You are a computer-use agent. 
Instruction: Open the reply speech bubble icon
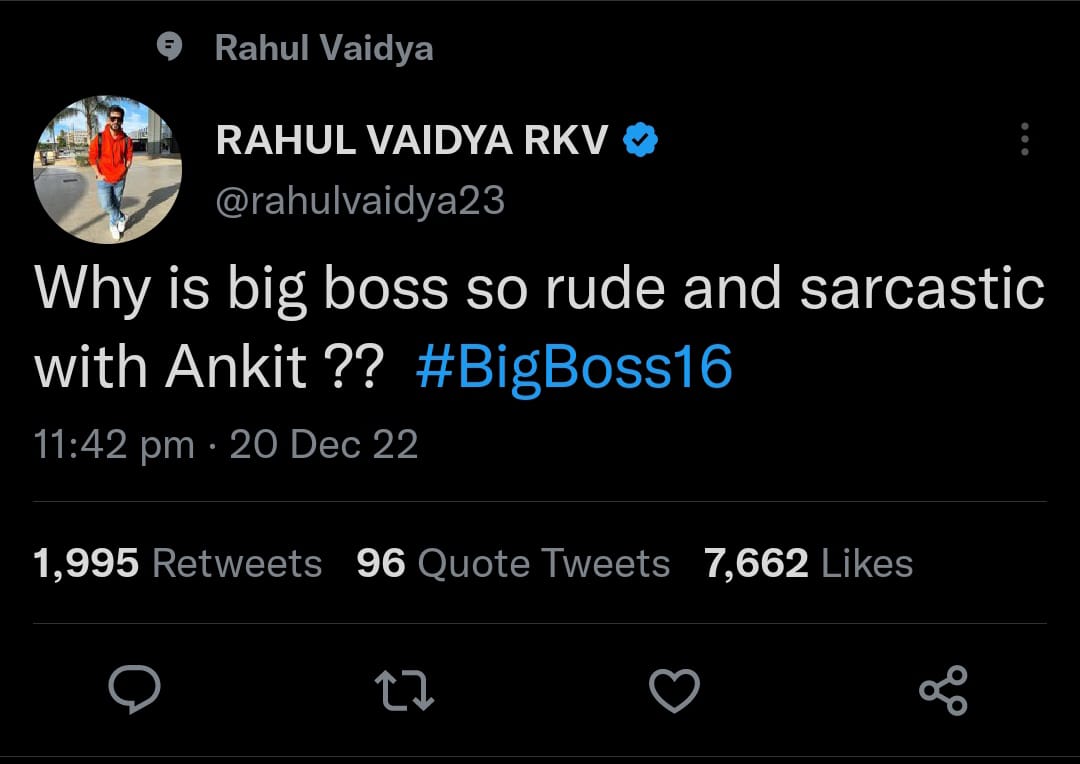[x=134, y=689]
